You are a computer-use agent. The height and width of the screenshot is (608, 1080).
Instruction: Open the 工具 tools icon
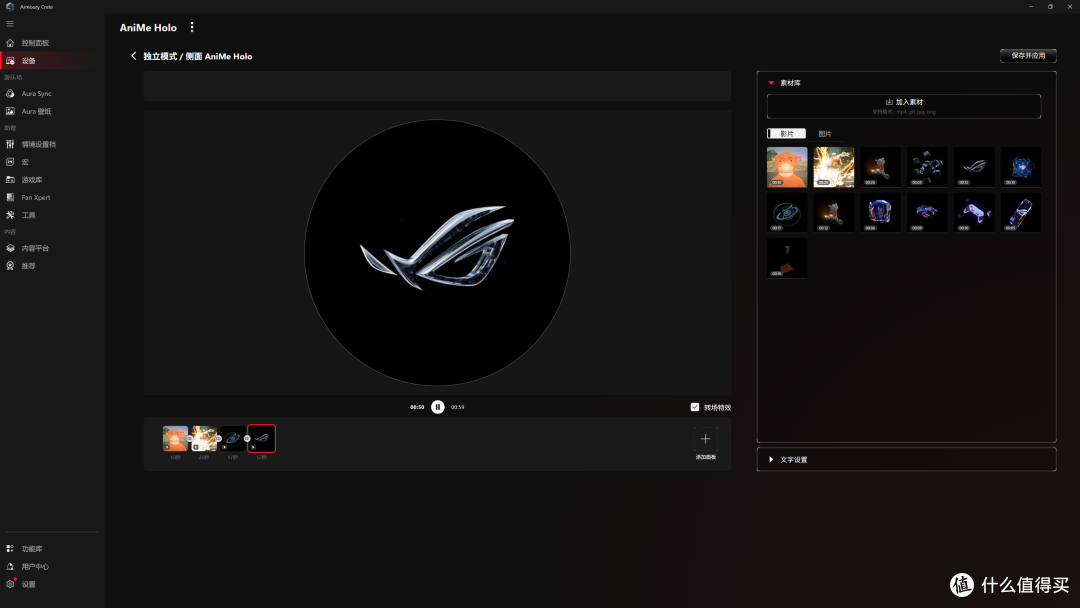pyautogui.click(x=10, y=215)
